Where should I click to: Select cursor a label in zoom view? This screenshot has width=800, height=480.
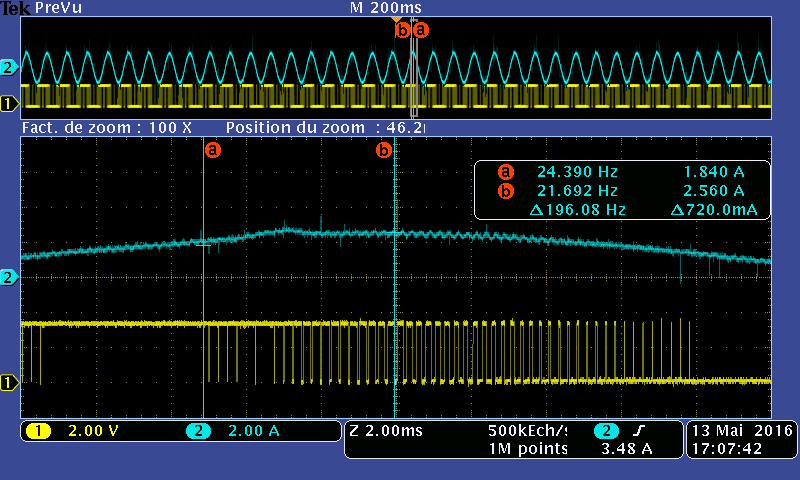[213, 150]
